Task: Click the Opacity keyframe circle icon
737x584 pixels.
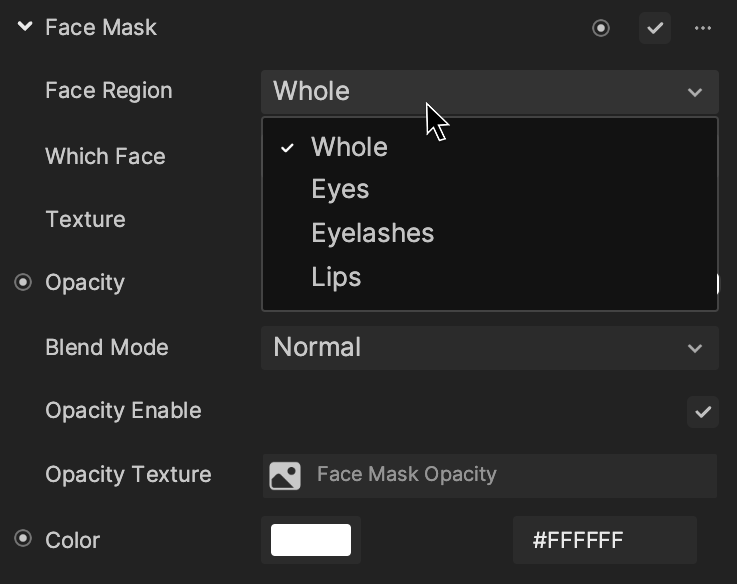Action: click(x=23, y=283)
